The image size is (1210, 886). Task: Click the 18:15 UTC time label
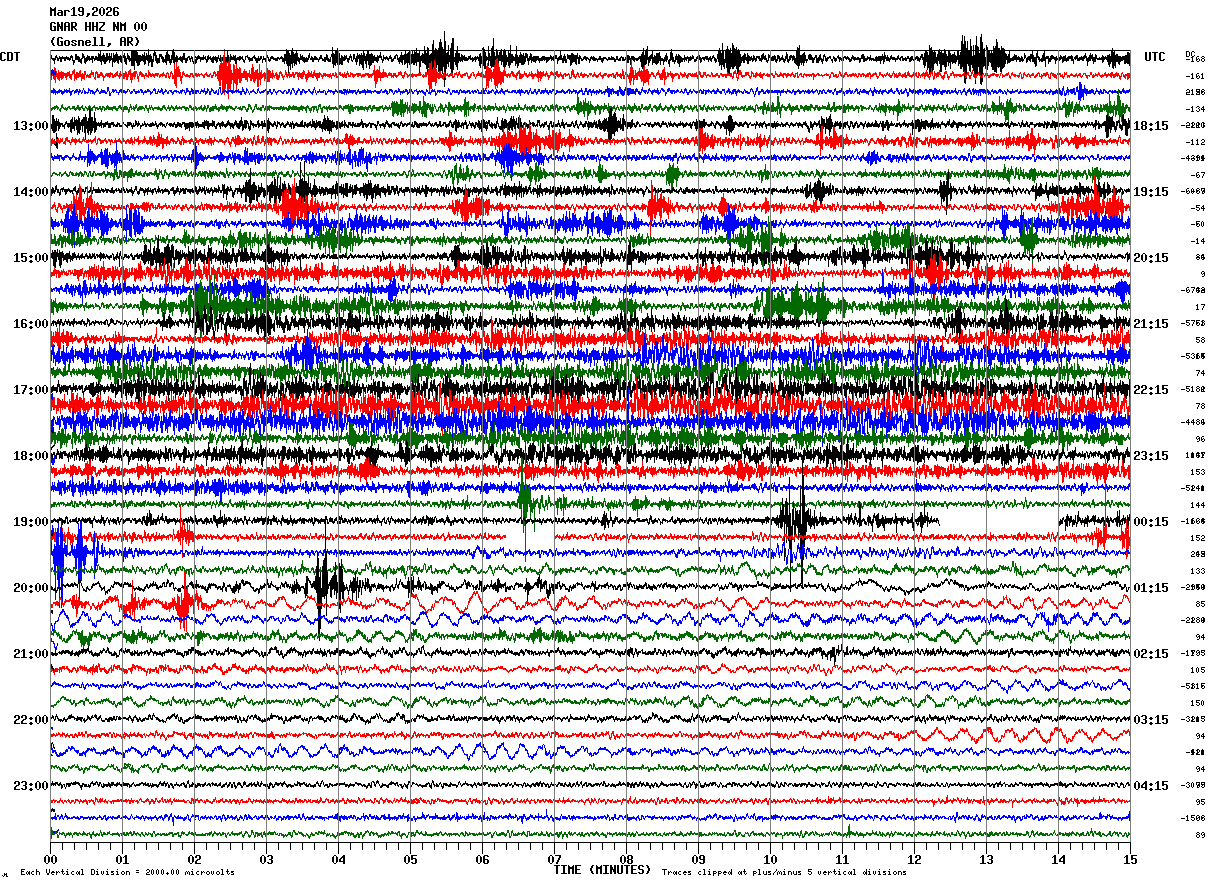(x=1151, y=126)
